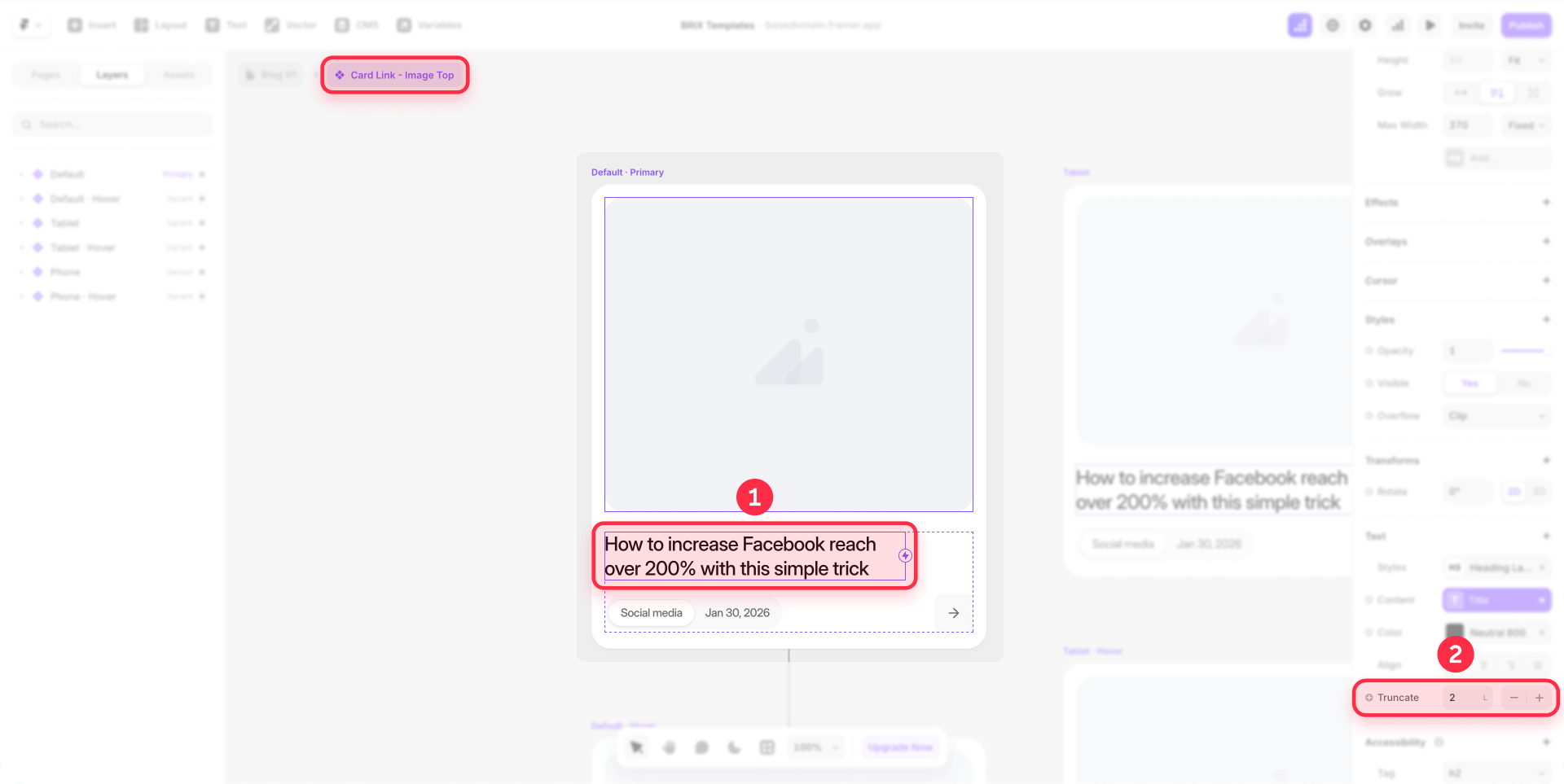Click the highlighted purple top-right toolbar icon
1564x784 pixels.
click(1300, 25)
